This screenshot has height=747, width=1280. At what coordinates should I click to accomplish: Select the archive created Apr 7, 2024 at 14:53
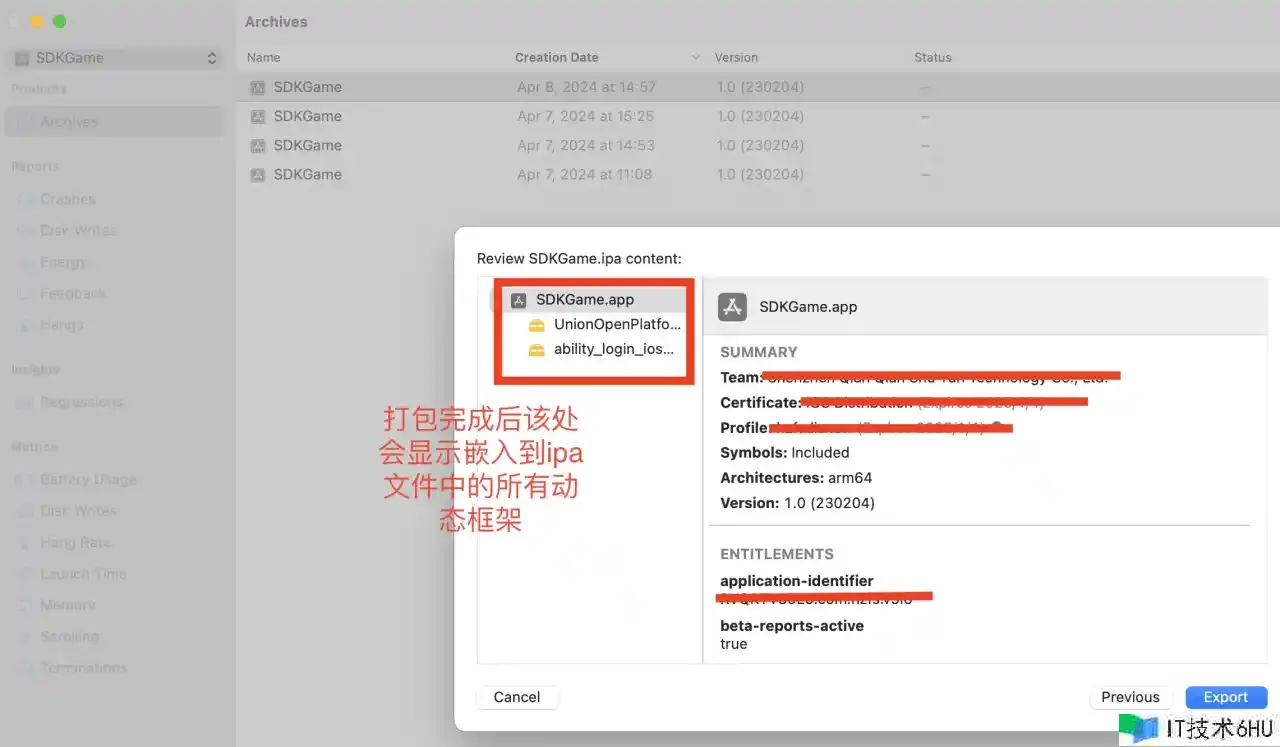[x=758, y=145]
